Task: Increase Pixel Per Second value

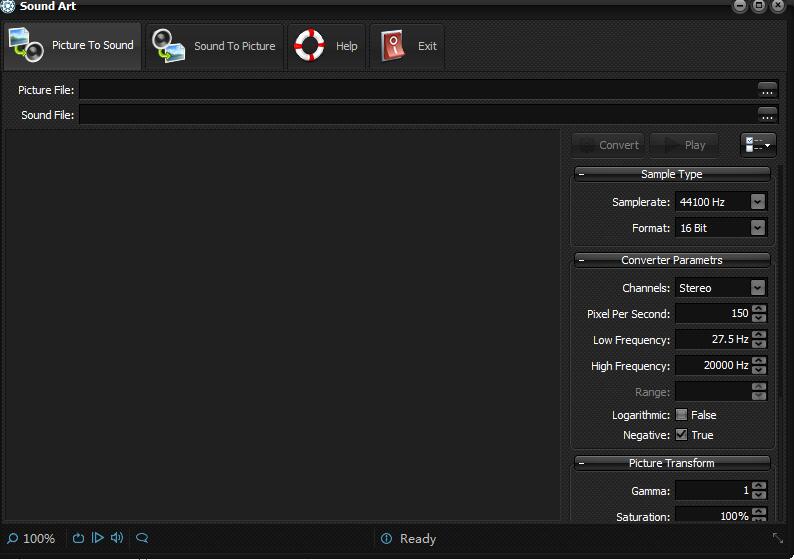Action: click(759, 309)
